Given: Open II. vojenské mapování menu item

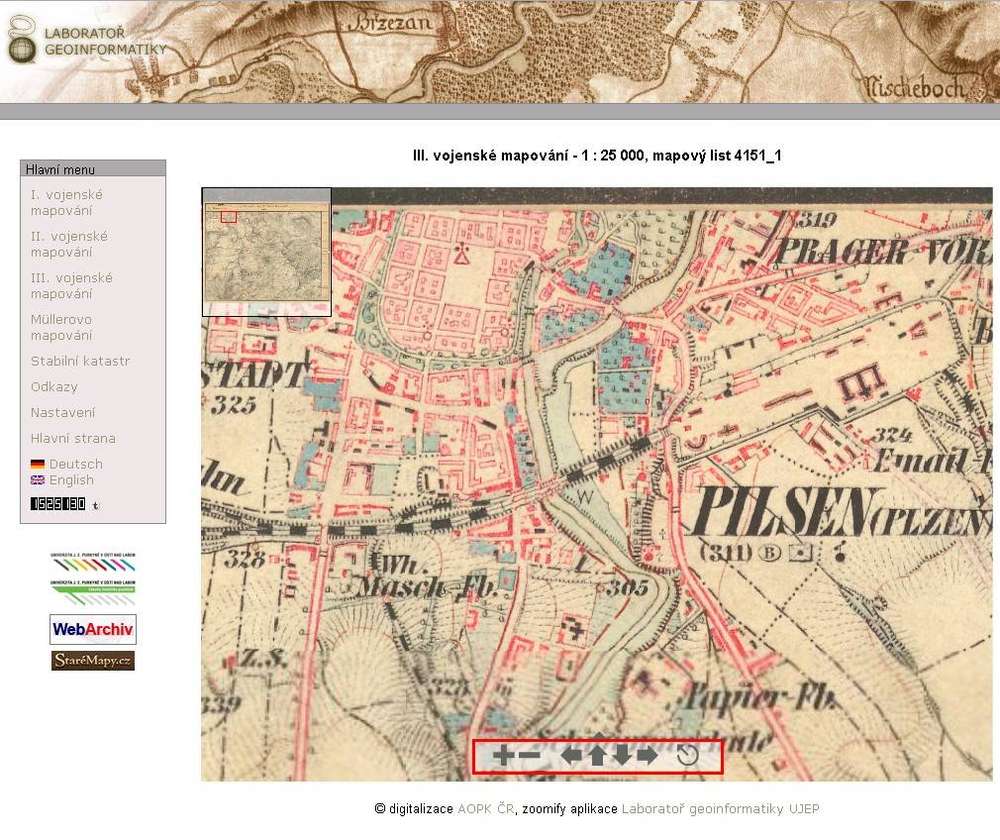Looking at the screenshot, I should point(68,244).
